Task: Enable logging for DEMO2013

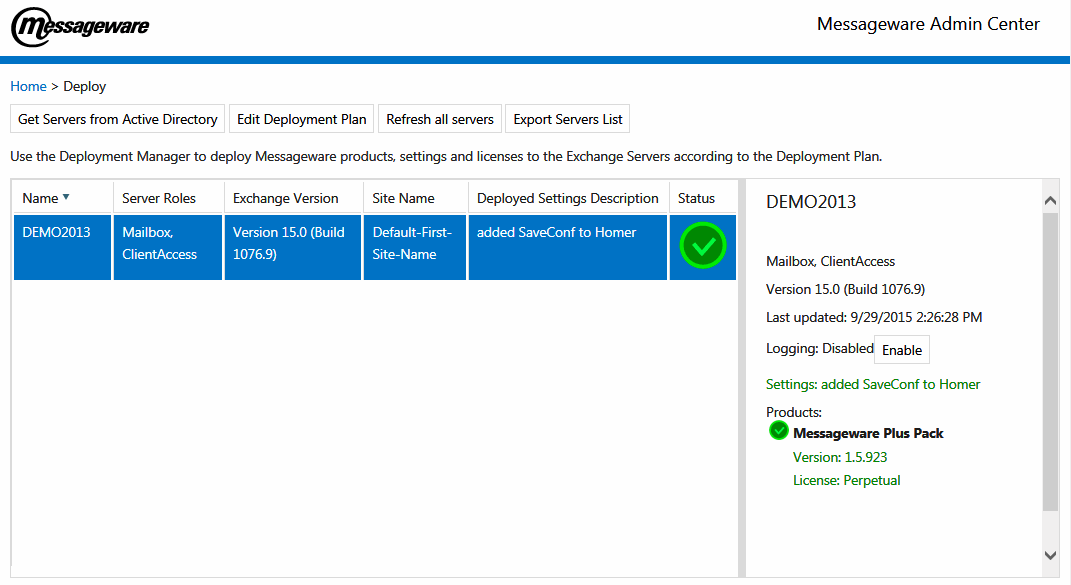Action: click(902, 350)
